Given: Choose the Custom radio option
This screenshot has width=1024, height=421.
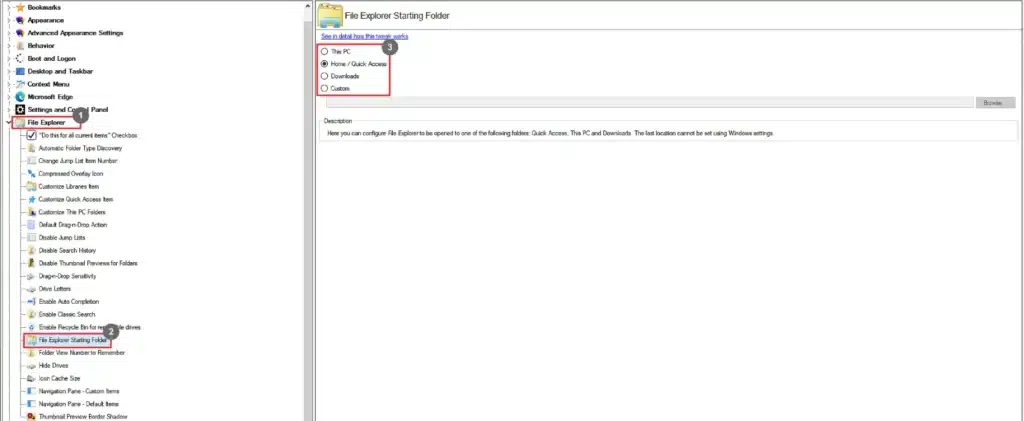Looking at the screenshot, I should pyautogui.click(x=325, y=88).
